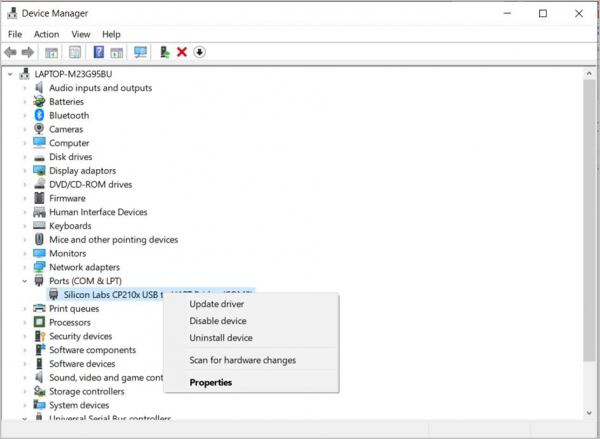Open Properties from the context menu

[x=251, y=382]
